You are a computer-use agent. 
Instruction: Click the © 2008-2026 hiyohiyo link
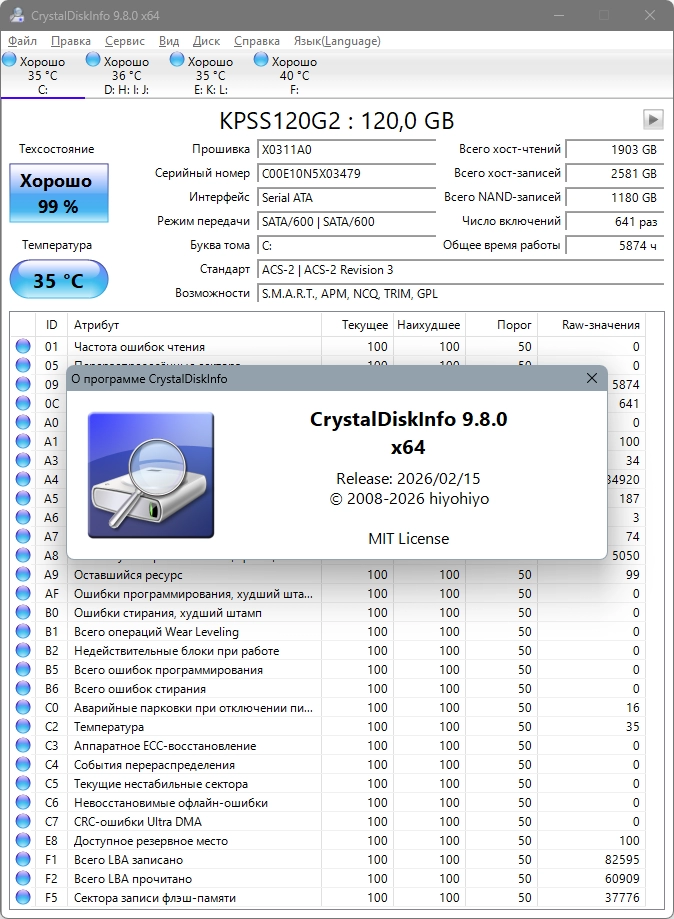click(409, 499)
